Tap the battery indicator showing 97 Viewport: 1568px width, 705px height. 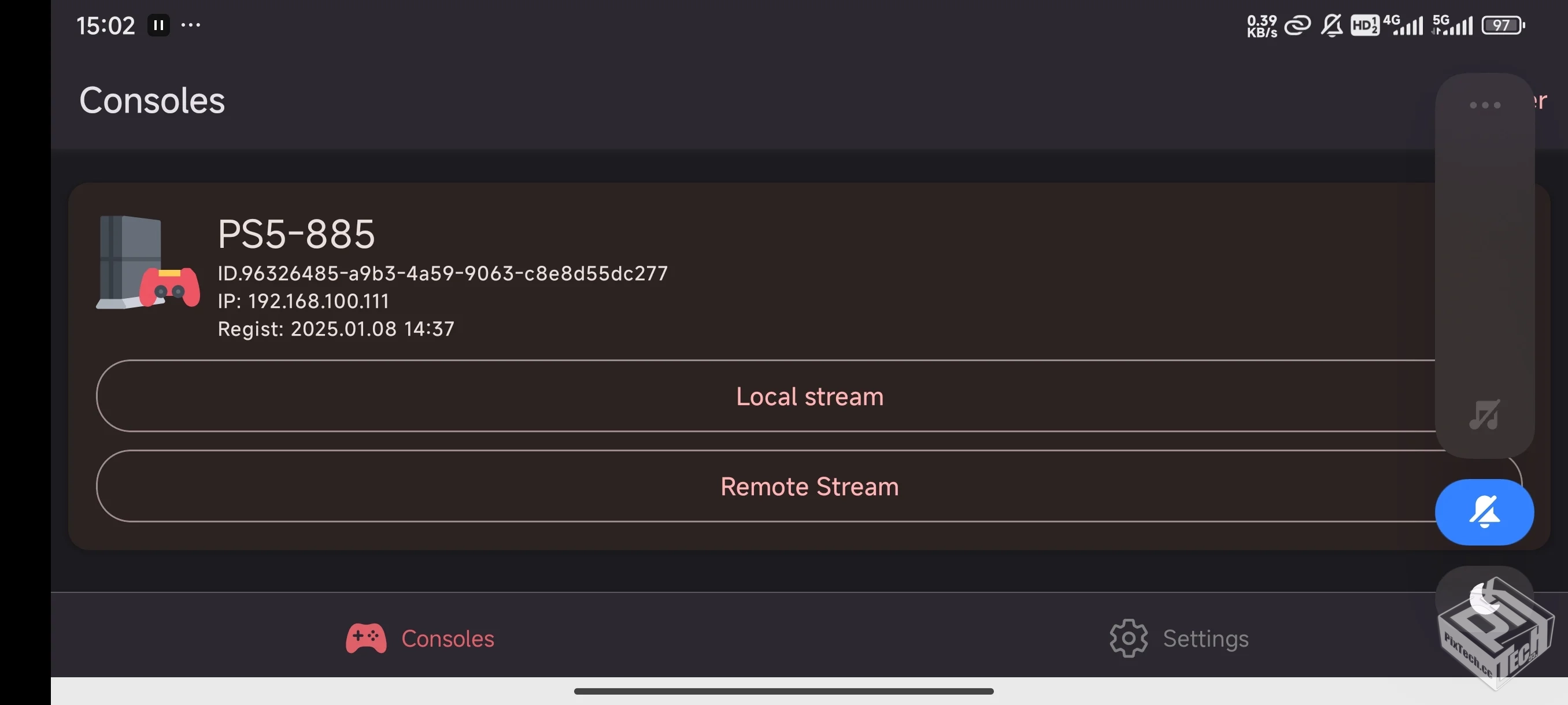[1502, 25]
